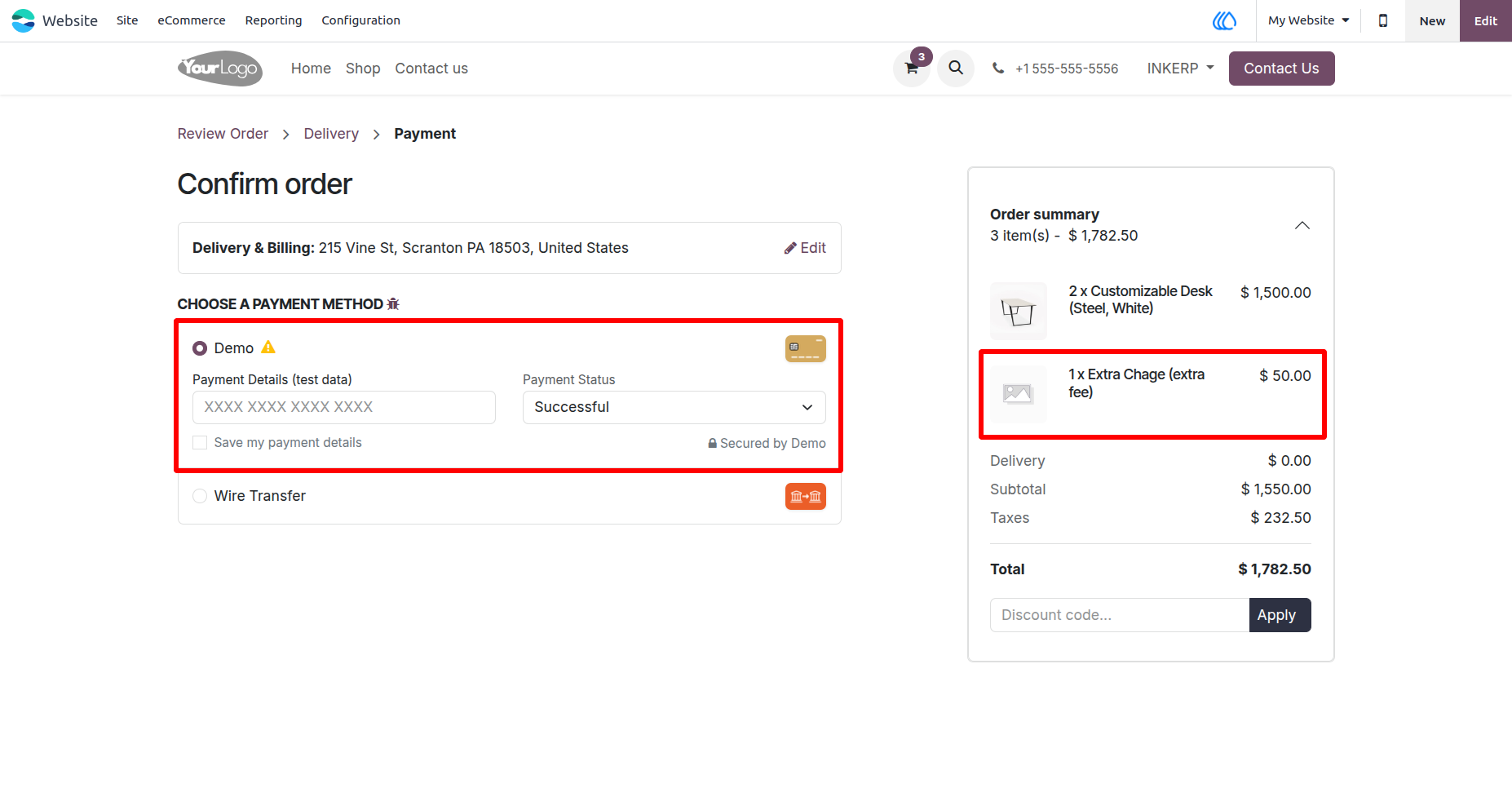Collapse the Order summary chevron
Screen dimensions: 1512x788
(x=1302, y=225)
